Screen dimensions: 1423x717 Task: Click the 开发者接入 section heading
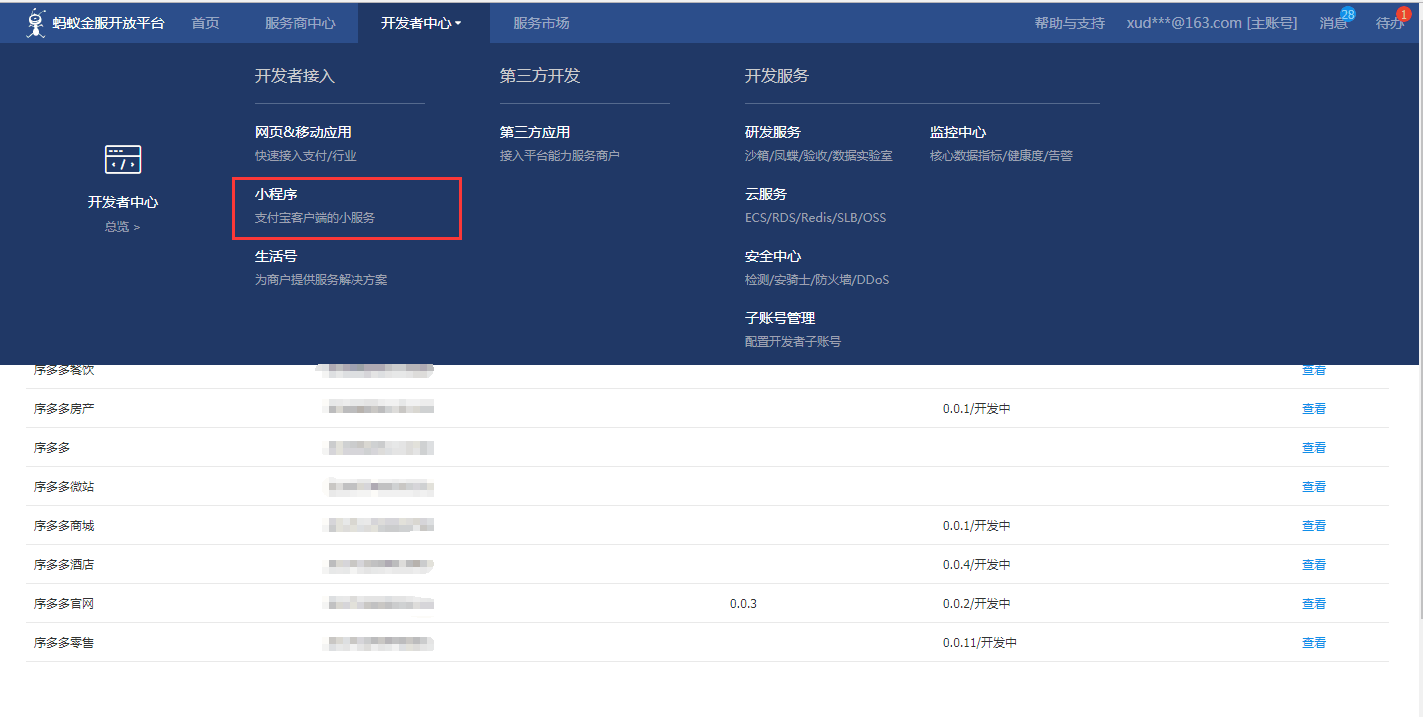[x=295, y=76]
